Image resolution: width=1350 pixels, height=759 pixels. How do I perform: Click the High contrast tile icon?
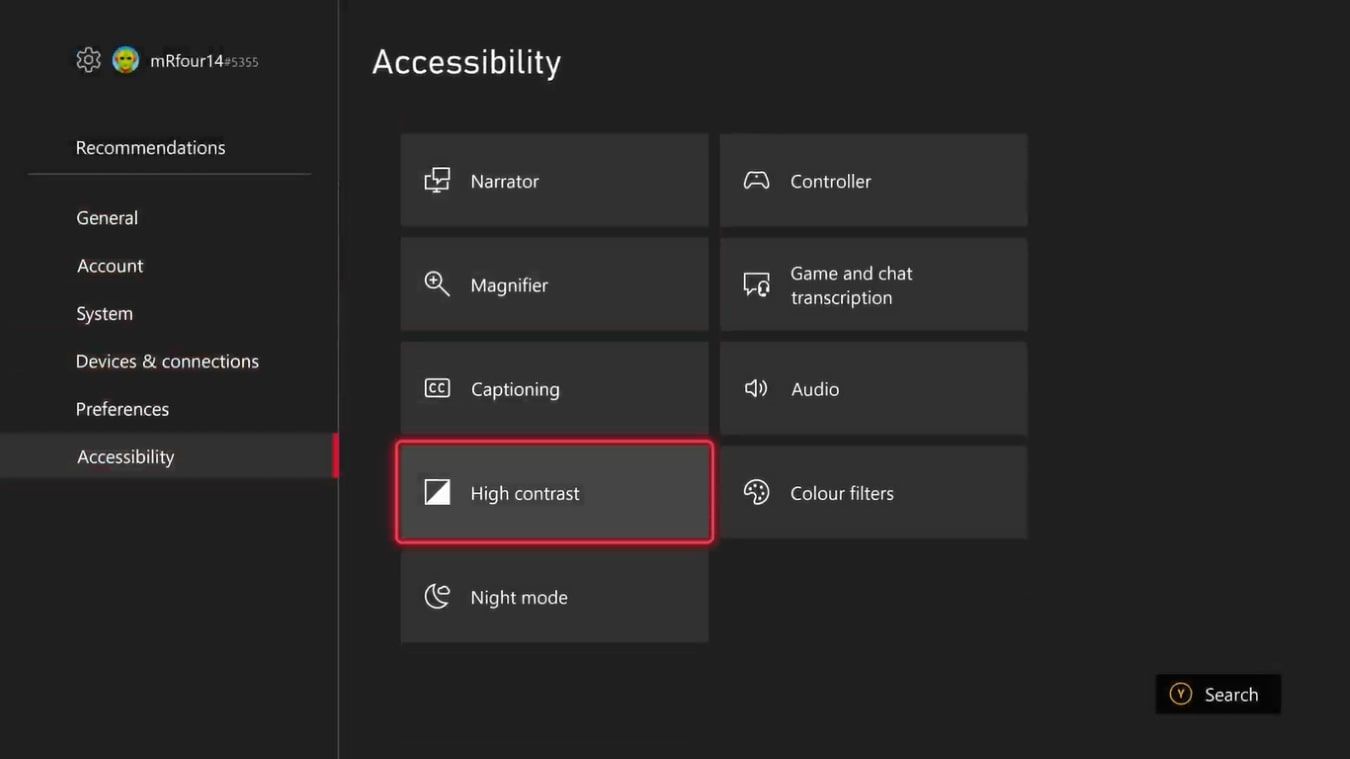pos(437,492)
